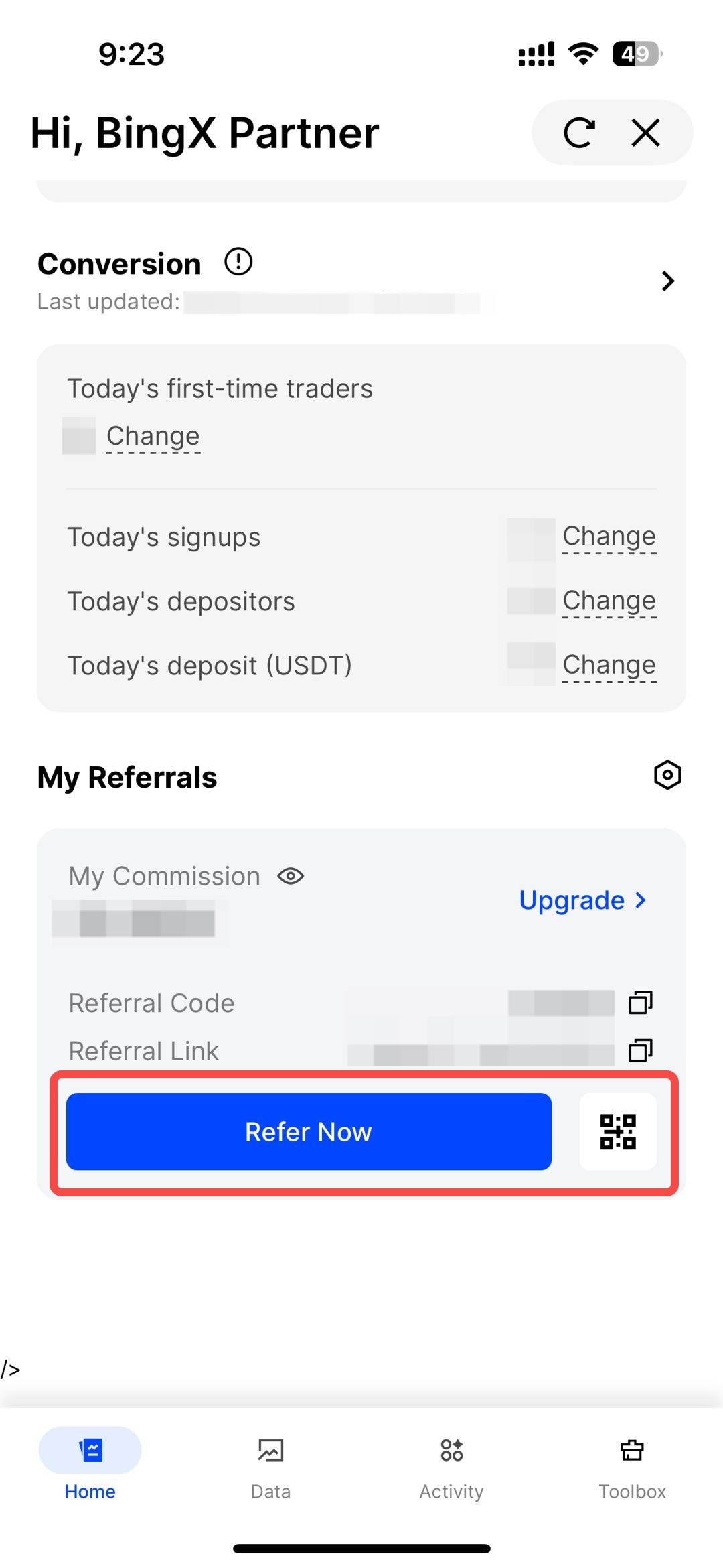Copy the Referral Code
Screen dimensions: 723x1568
click(641, 1003)
